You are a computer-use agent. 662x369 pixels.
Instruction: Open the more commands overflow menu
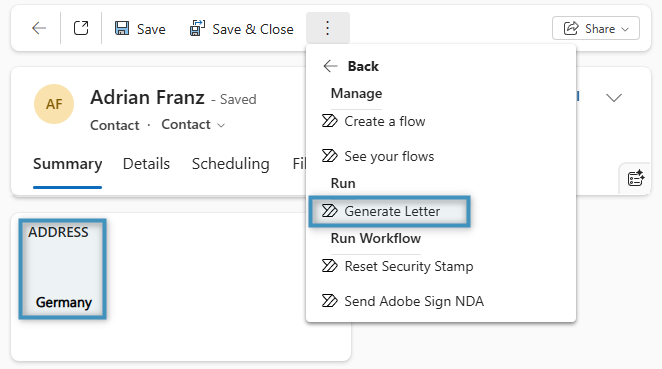328,28
